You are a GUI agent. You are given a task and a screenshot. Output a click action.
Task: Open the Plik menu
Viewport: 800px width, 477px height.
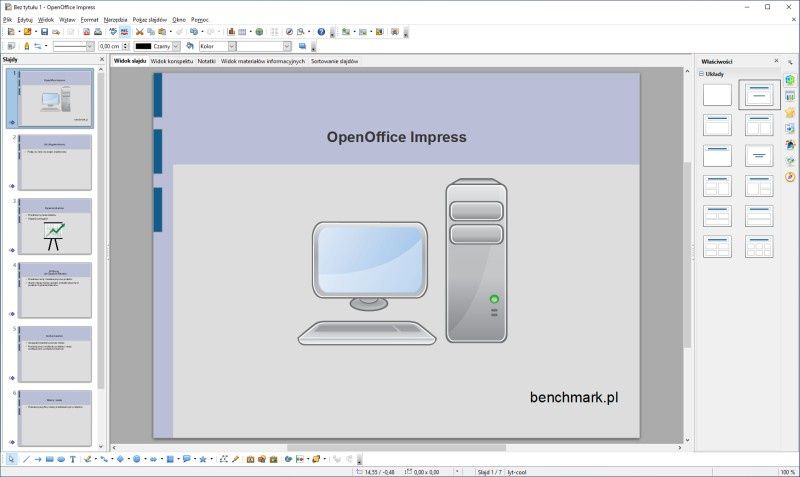[8, 19]
